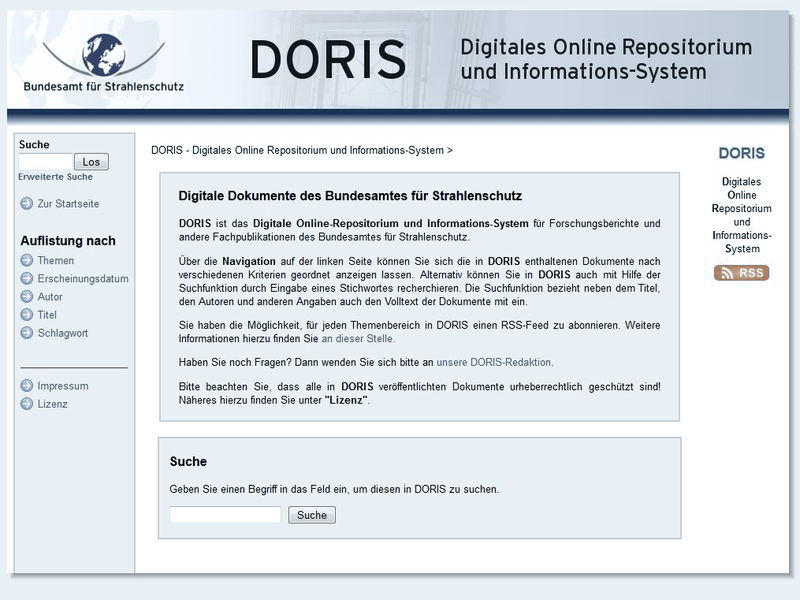
Task: Focus the sidebar search input field
Action: coord(46,162)
